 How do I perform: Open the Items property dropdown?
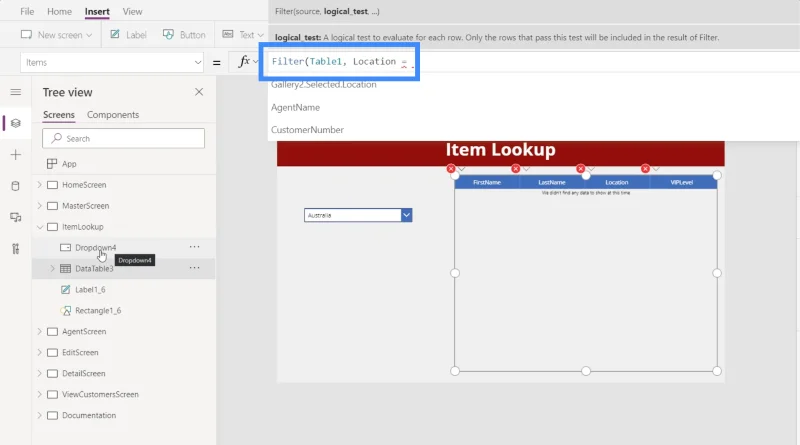tap(112, 62)
